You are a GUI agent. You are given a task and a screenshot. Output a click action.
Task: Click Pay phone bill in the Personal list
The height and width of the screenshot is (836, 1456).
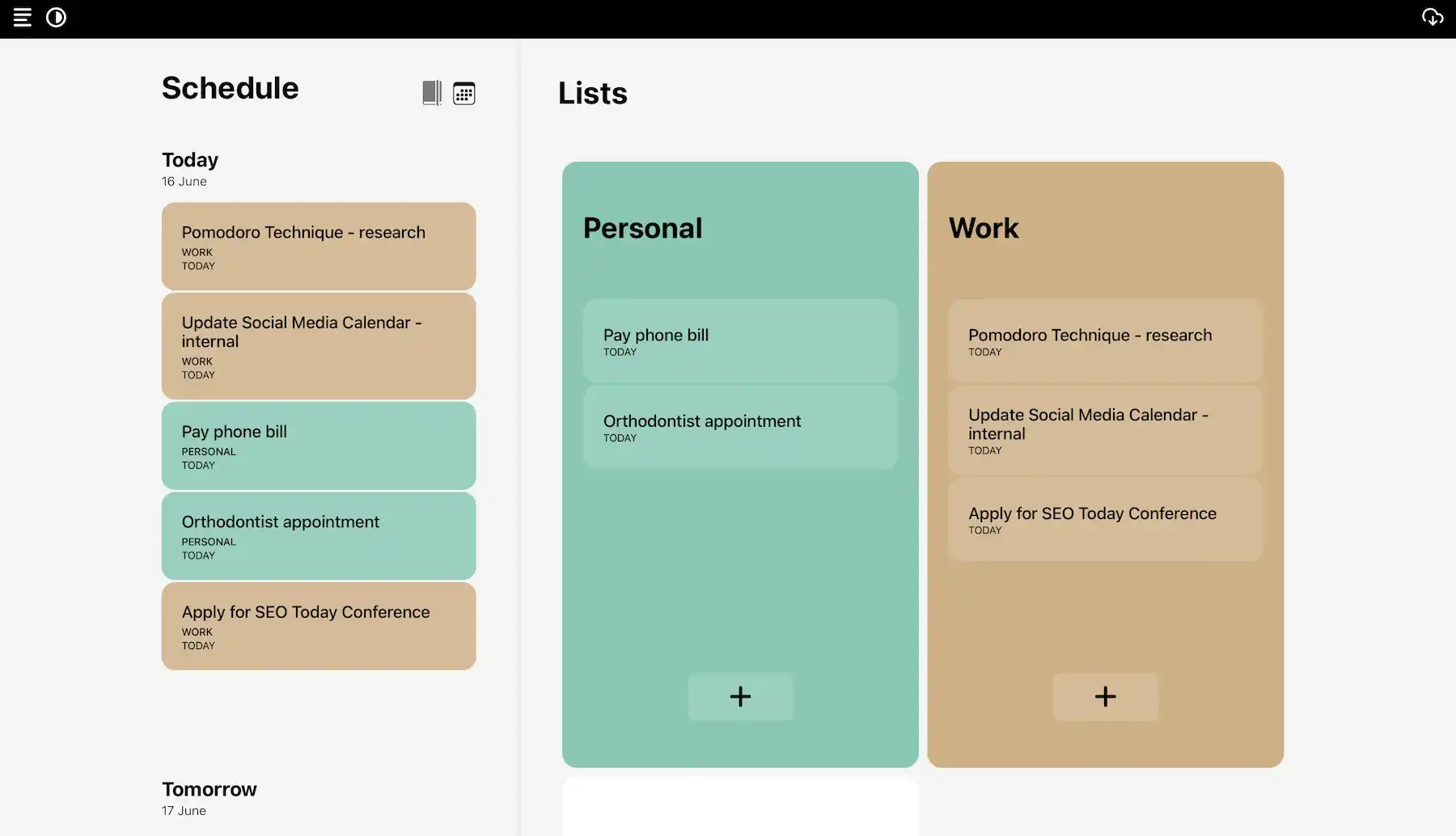click(x=740, y=341)
